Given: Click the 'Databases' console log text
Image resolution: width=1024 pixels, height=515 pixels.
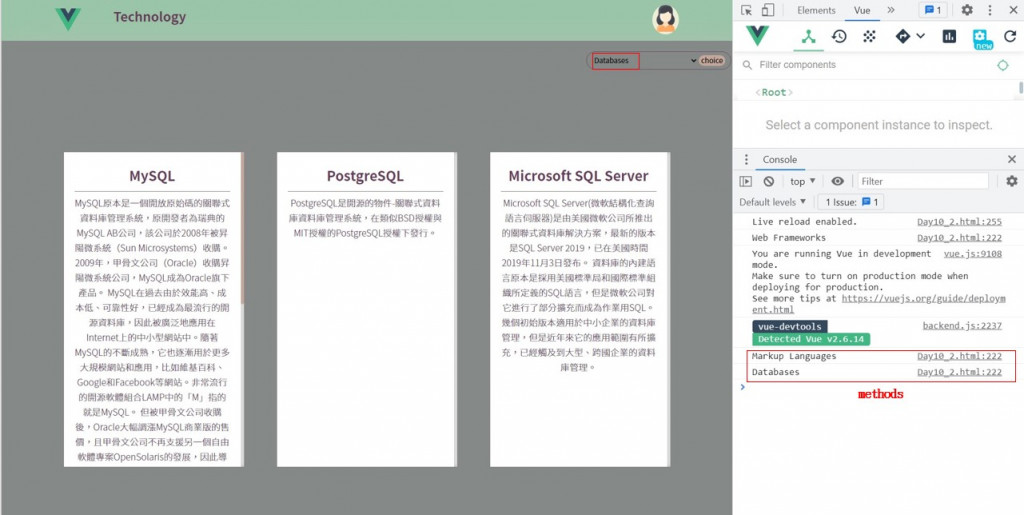Looking at the screenshot, I should pyautogui.click(x=775, y=372).
